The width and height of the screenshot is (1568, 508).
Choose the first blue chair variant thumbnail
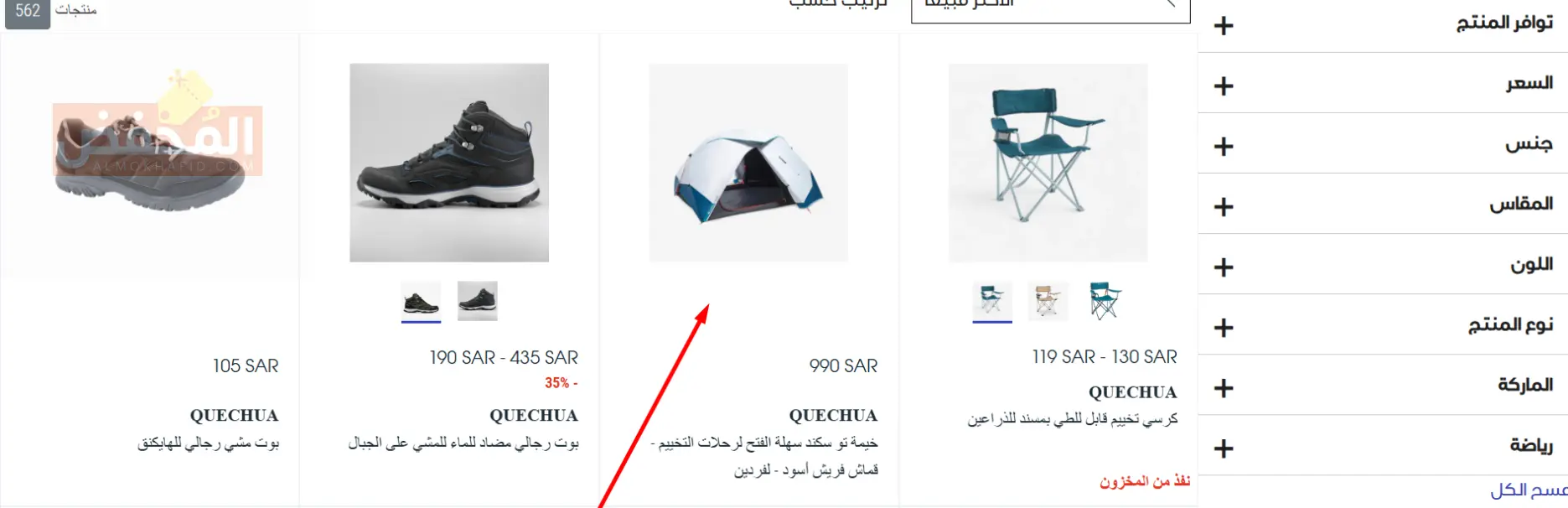click(x=991, y=301)
